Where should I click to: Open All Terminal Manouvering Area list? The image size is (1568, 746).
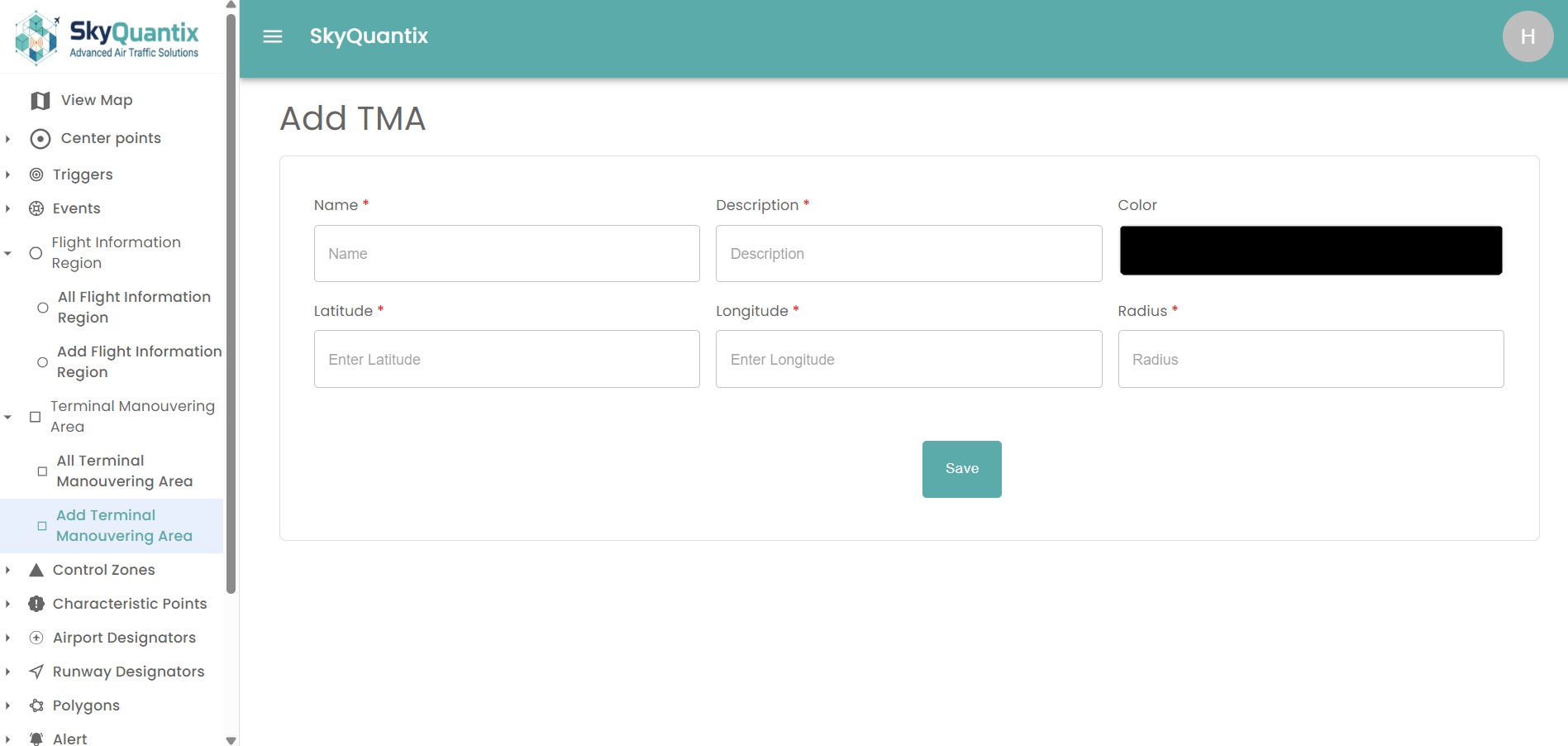pos(124,471)
